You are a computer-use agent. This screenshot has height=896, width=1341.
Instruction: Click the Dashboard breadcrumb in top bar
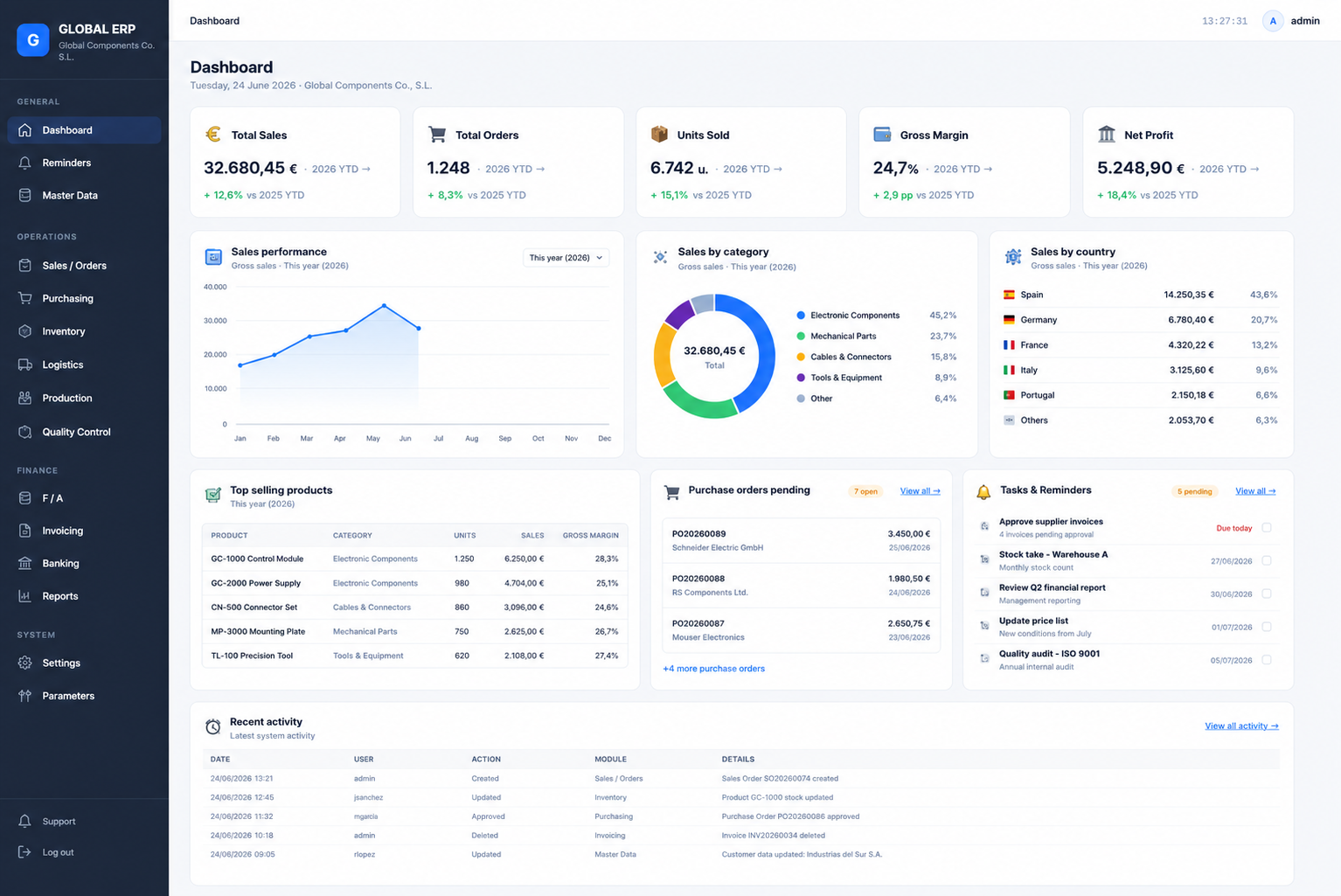(214, 21)
